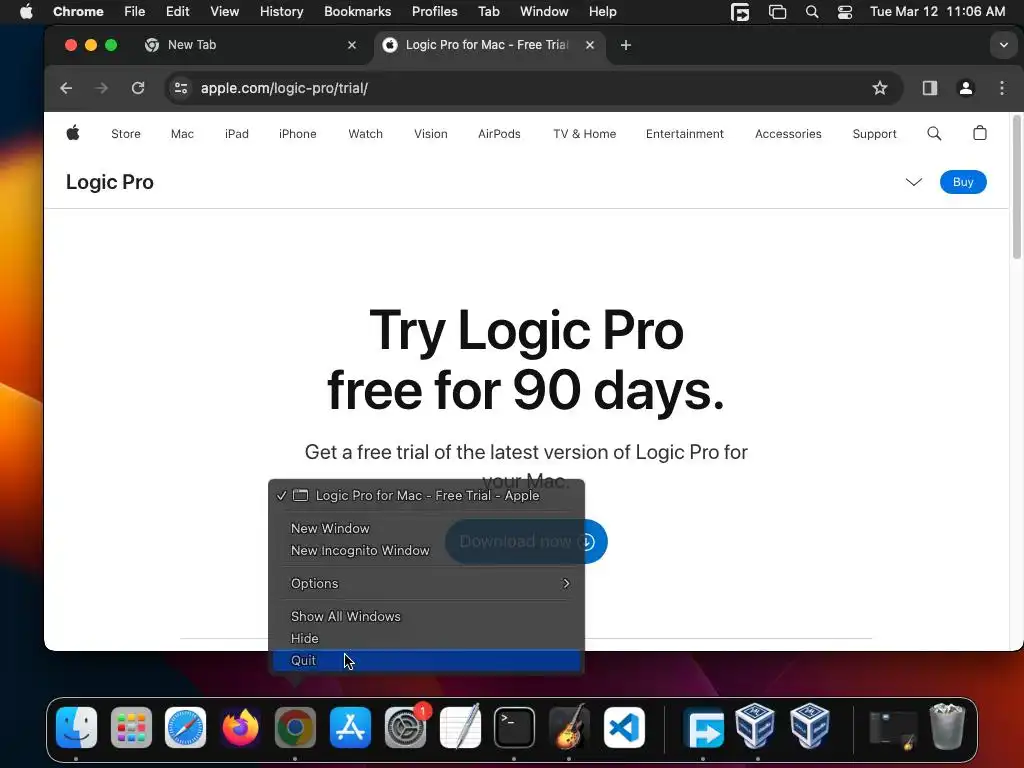Open Chrome's three-dot menu
The height and width of the screenshot is (768, 1024).
pyautogui.click(x=1002, y=88)
